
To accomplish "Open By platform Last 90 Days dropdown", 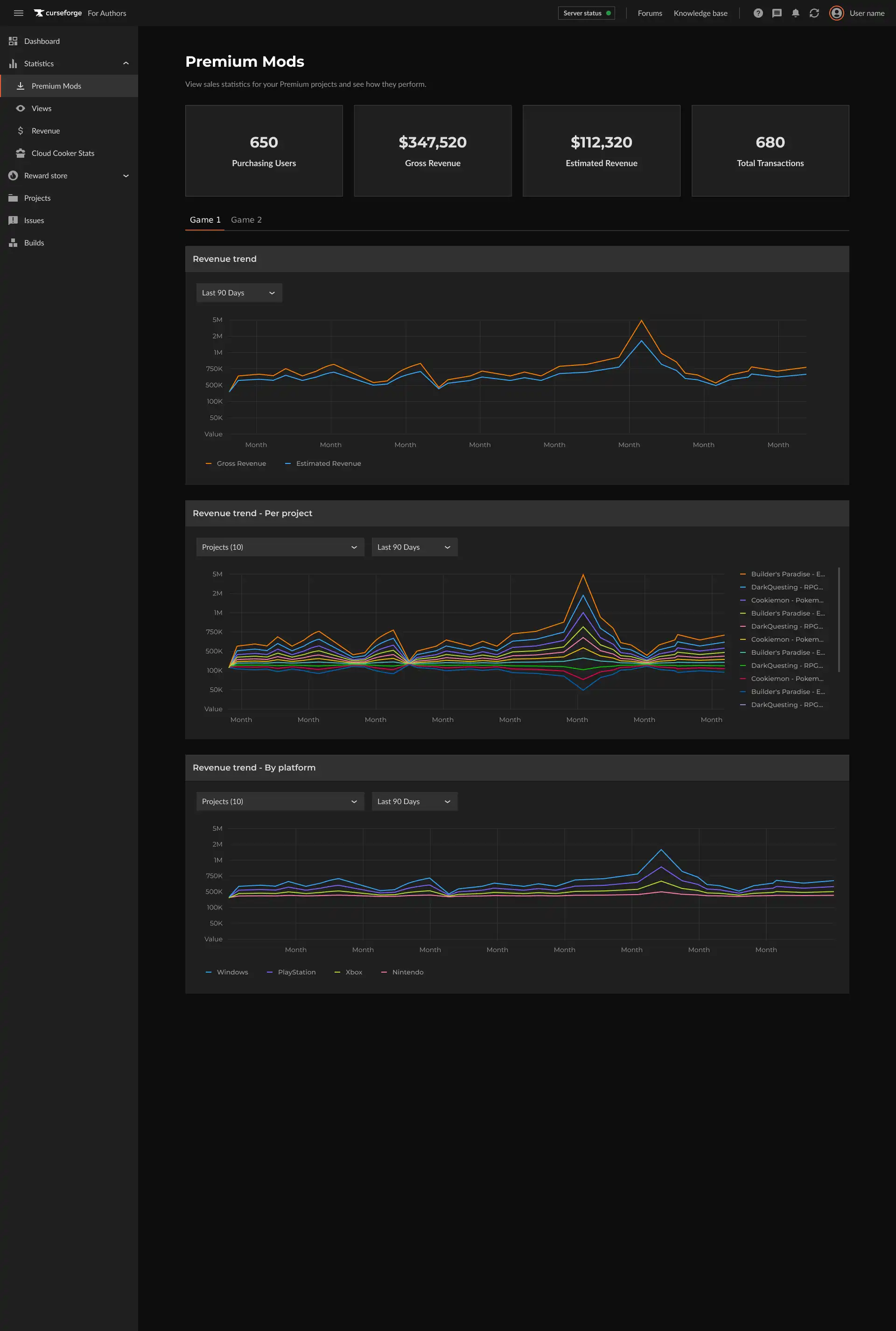I will (x=414, y=801).
